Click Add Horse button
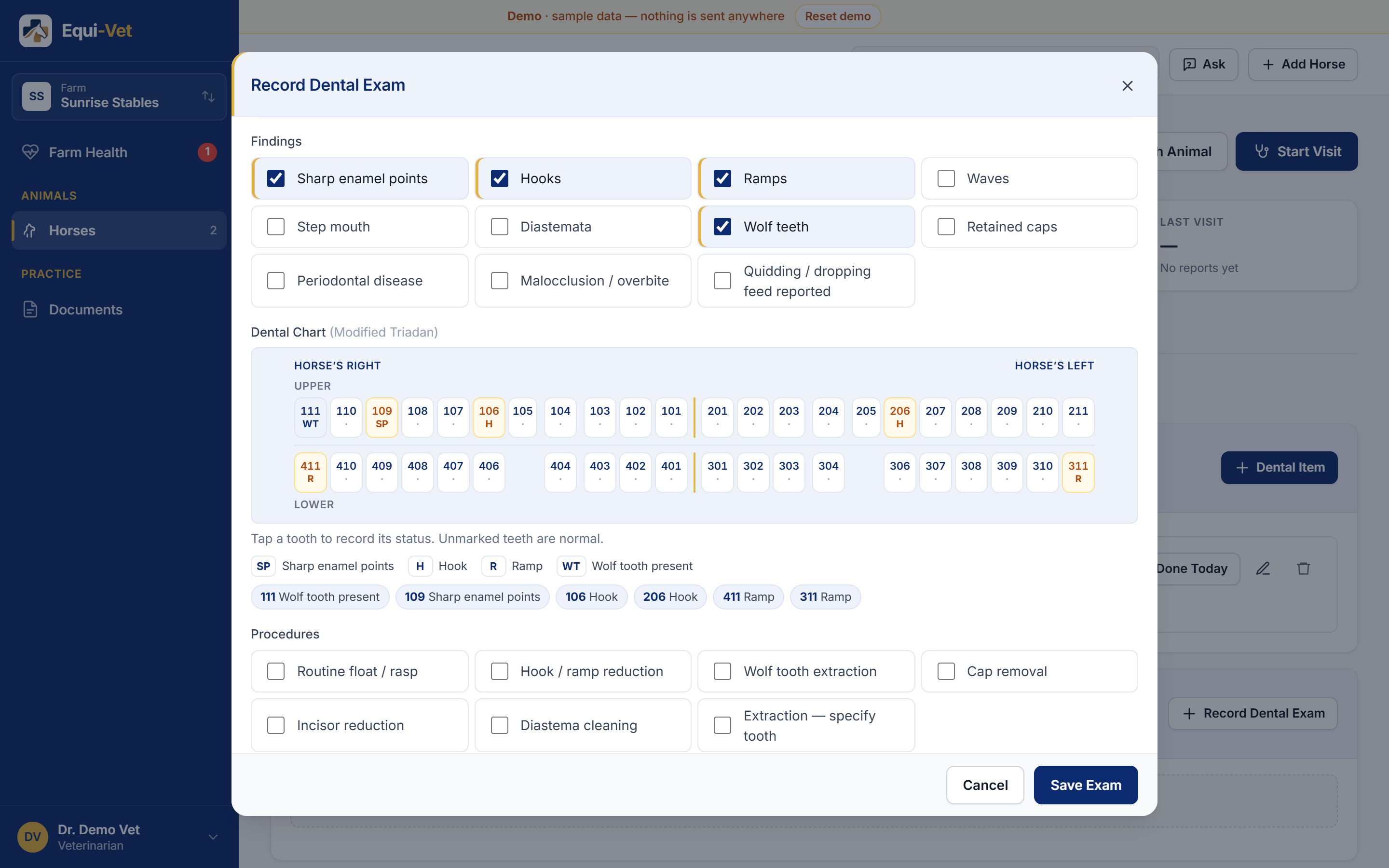The height and width of the screenshot is (868, 1389). (1303, 64)
